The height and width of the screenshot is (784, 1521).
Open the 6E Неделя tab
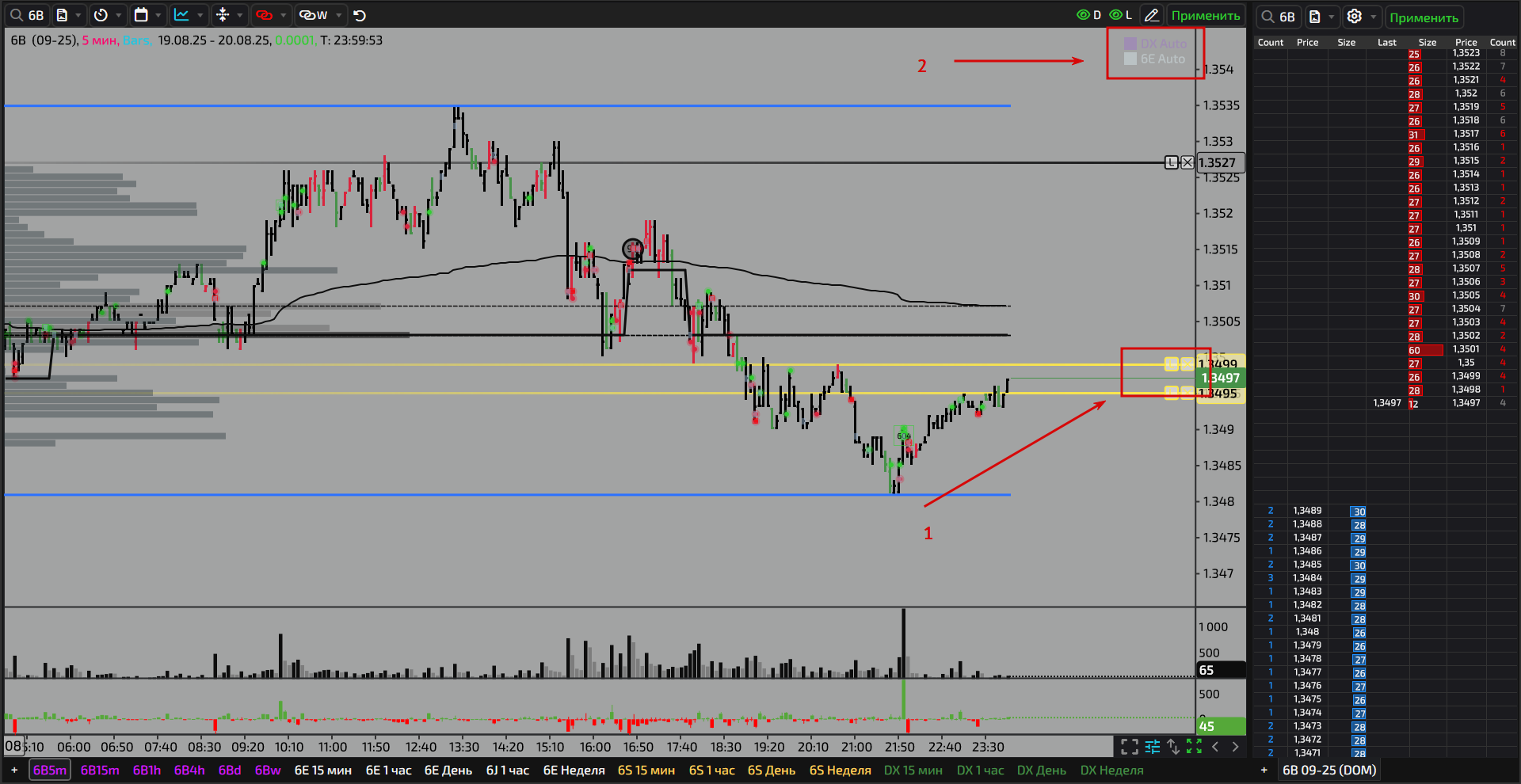click(574, 770)
